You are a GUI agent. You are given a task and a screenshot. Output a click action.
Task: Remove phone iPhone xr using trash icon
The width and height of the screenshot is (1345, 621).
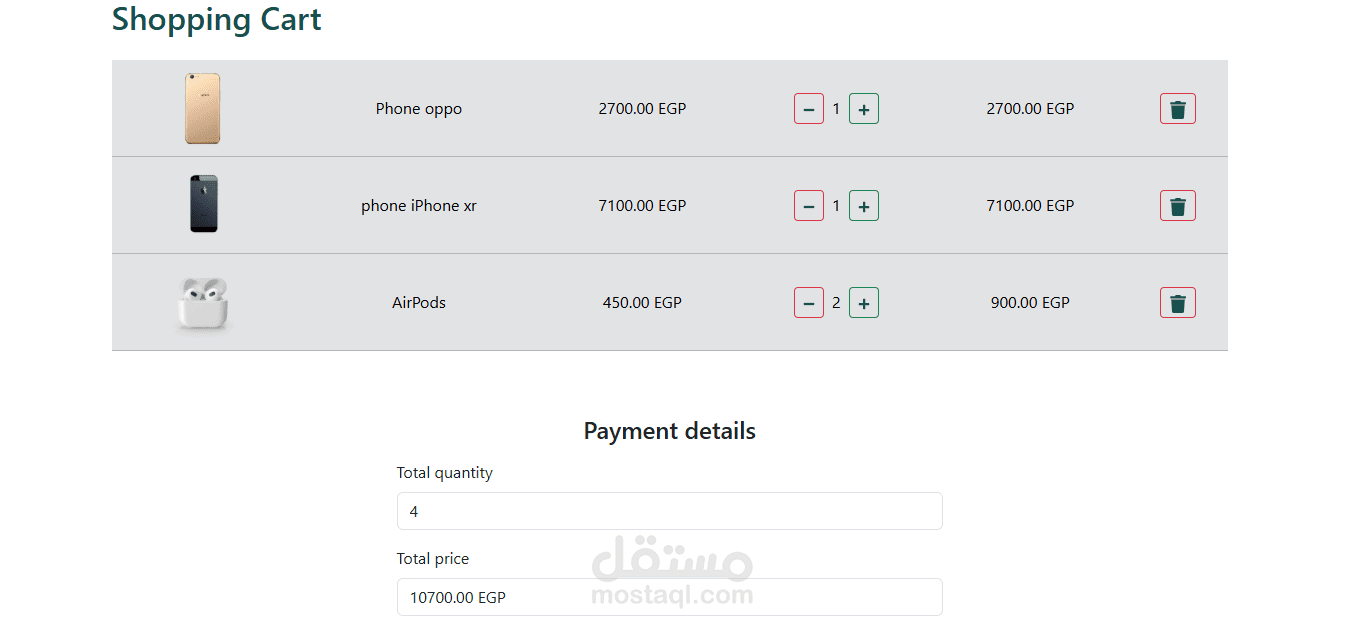(1177, 206)
